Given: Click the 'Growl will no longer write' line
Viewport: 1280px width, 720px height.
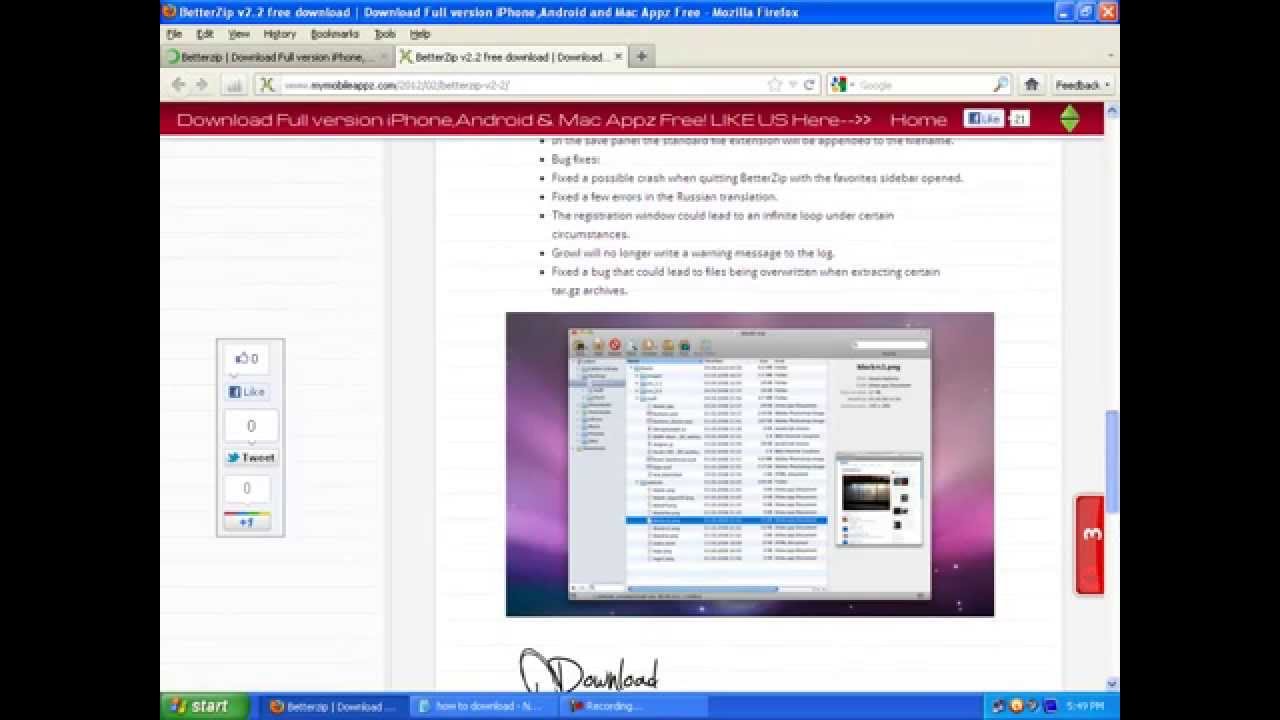Looking at the screenshot, I should pos(693,253).
